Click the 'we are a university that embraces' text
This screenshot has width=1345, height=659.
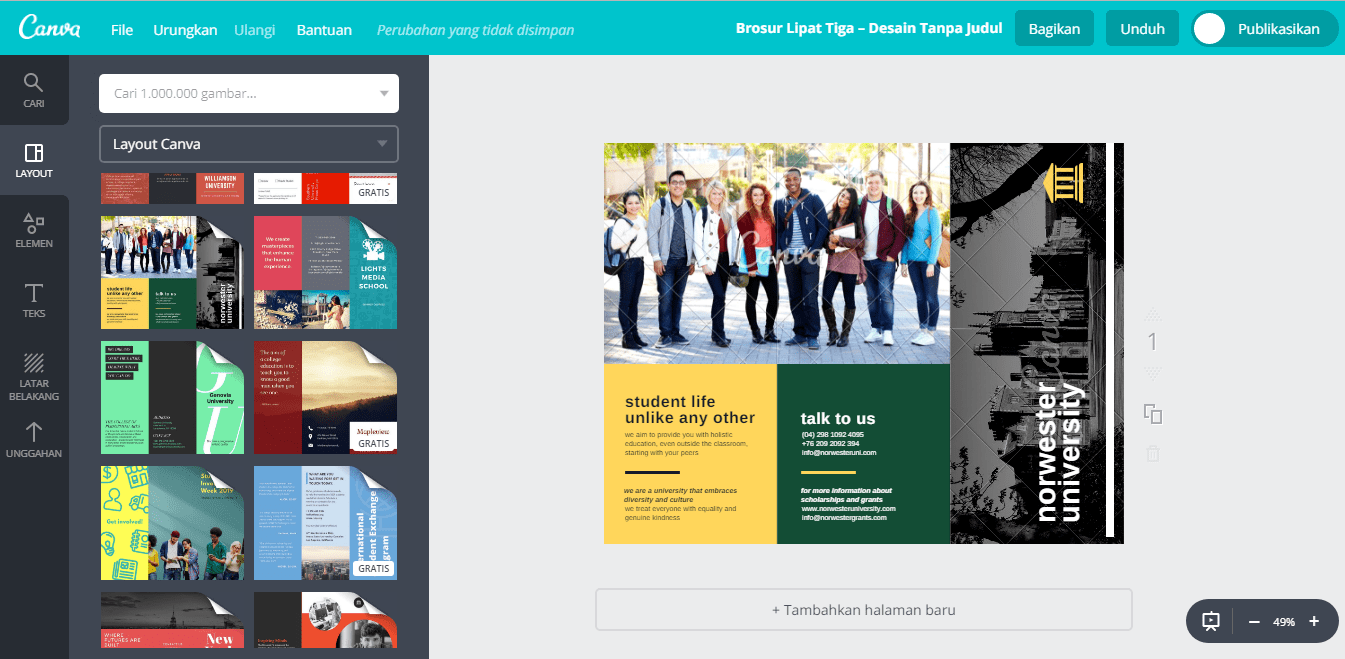[680, 491]
